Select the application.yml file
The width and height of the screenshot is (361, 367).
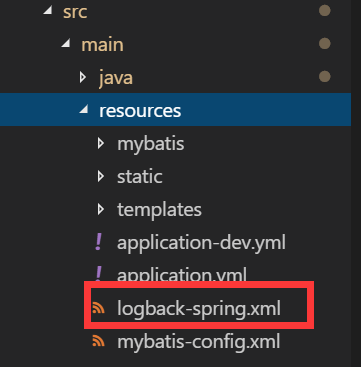182,274
